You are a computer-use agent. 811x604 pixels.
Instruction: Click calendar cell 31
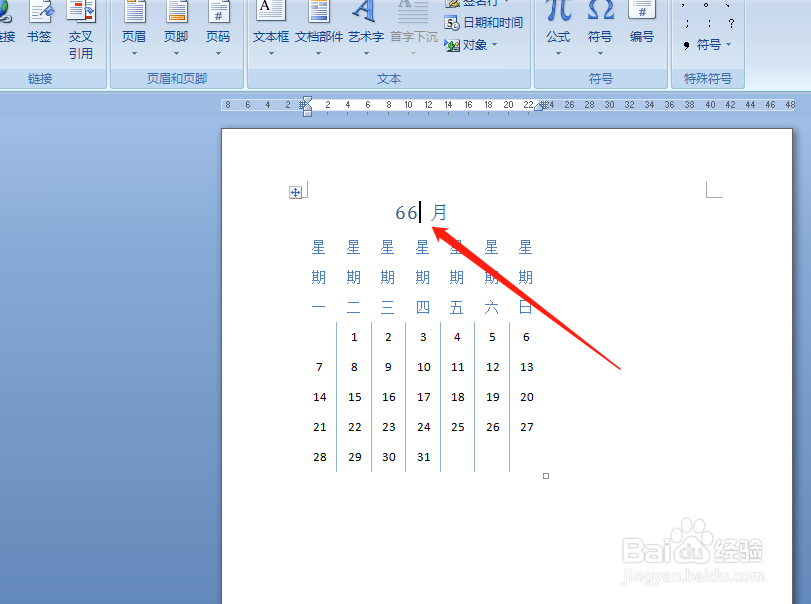[424, 457]
